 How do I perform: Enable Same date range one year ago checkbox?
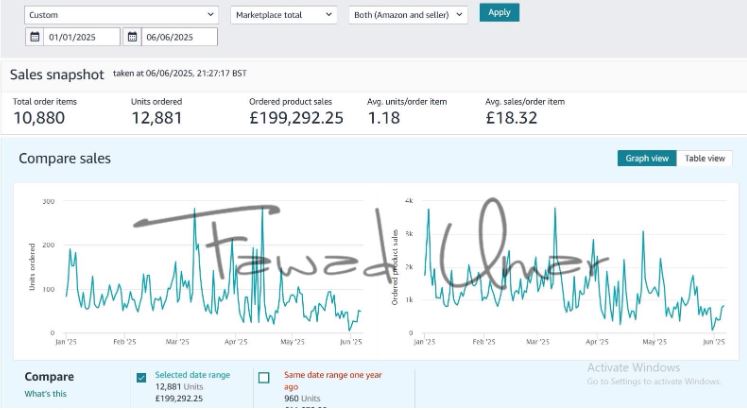tap(264, 377)
